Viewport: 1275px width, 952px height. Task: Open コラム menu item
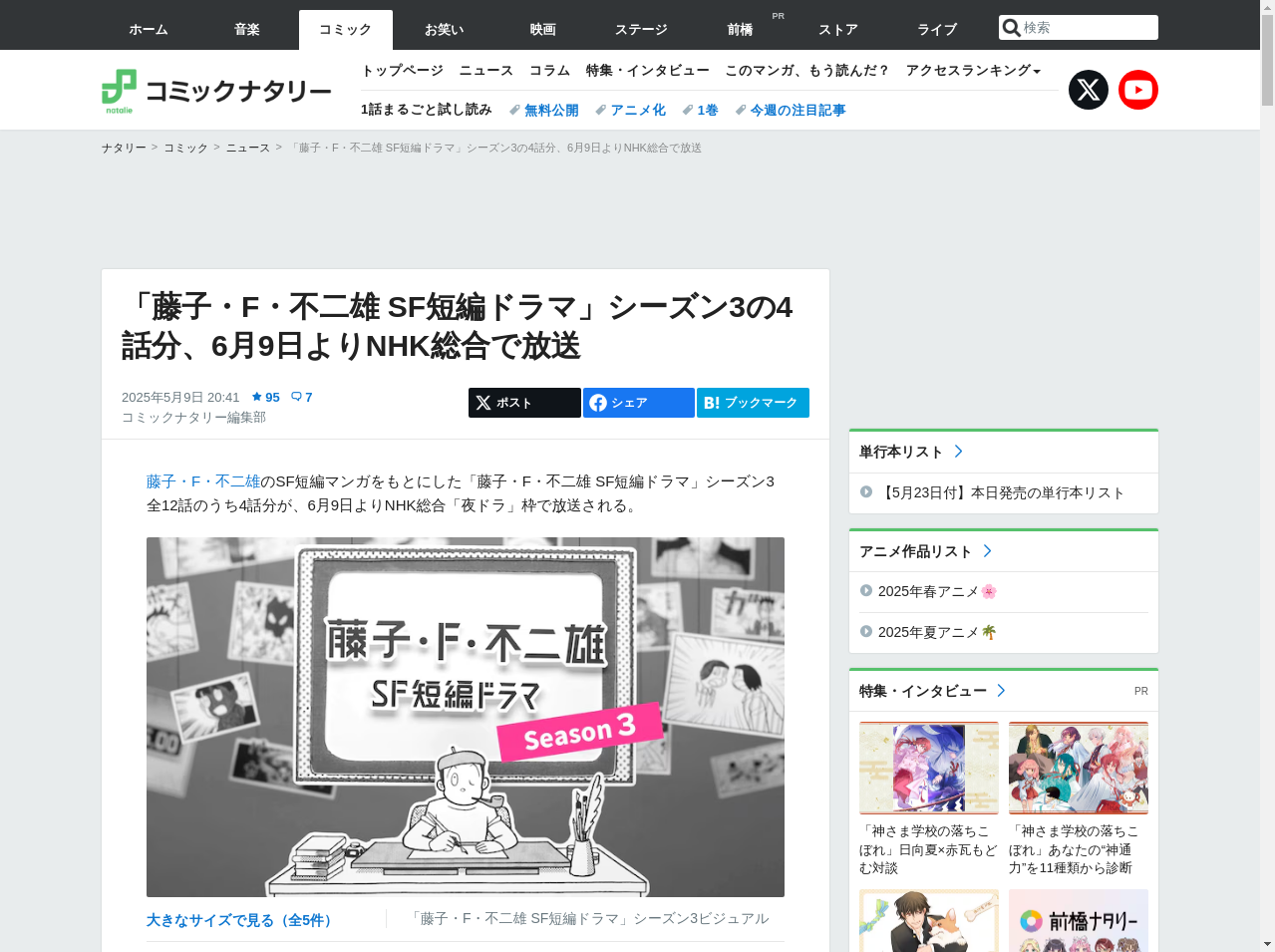click(549, 70)
